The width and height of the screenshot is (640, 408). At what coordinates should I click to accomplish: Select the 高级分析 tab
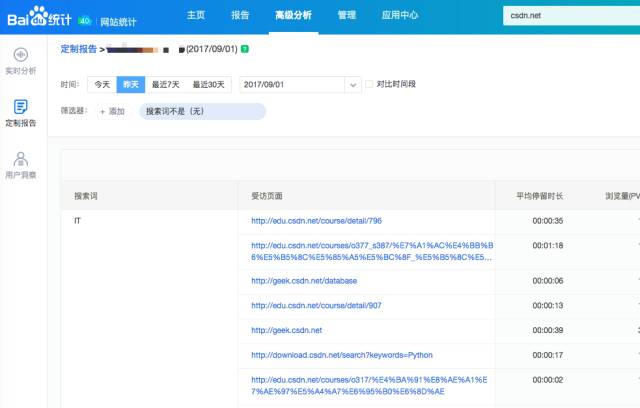click(x=293, y=16)
